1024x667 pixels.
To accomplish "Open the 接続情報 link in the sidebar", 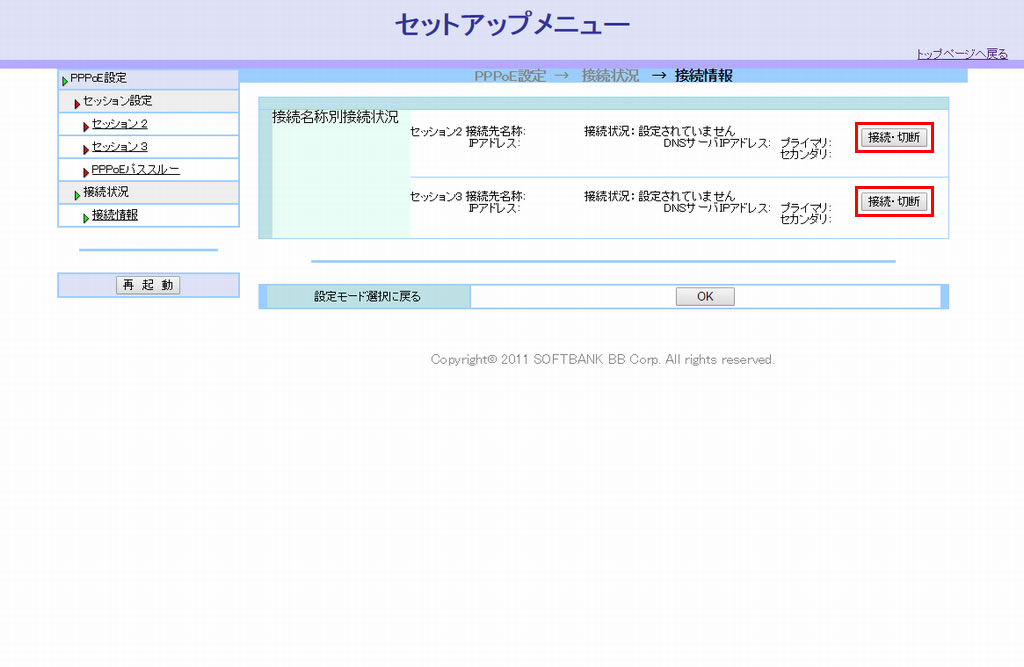I will (115, 215).
